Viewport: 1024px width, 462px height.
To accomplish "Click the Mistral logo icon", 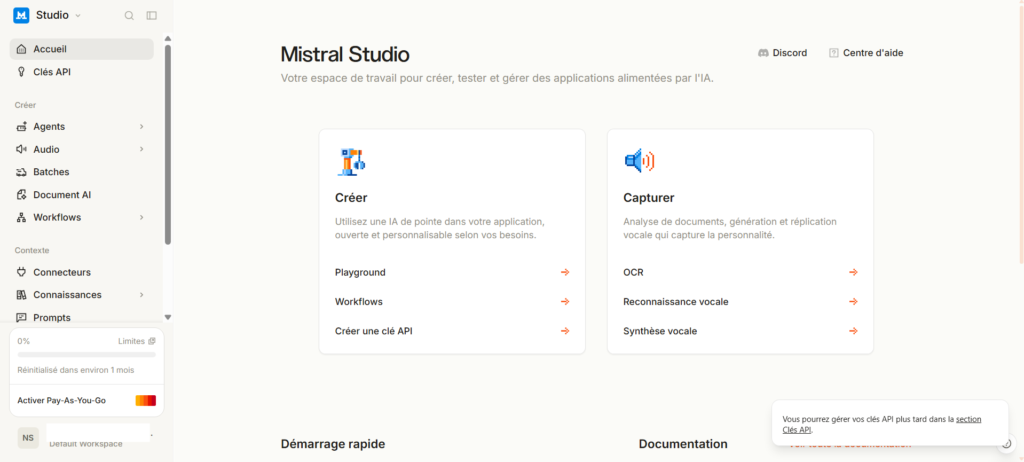I will pos(22,15).
